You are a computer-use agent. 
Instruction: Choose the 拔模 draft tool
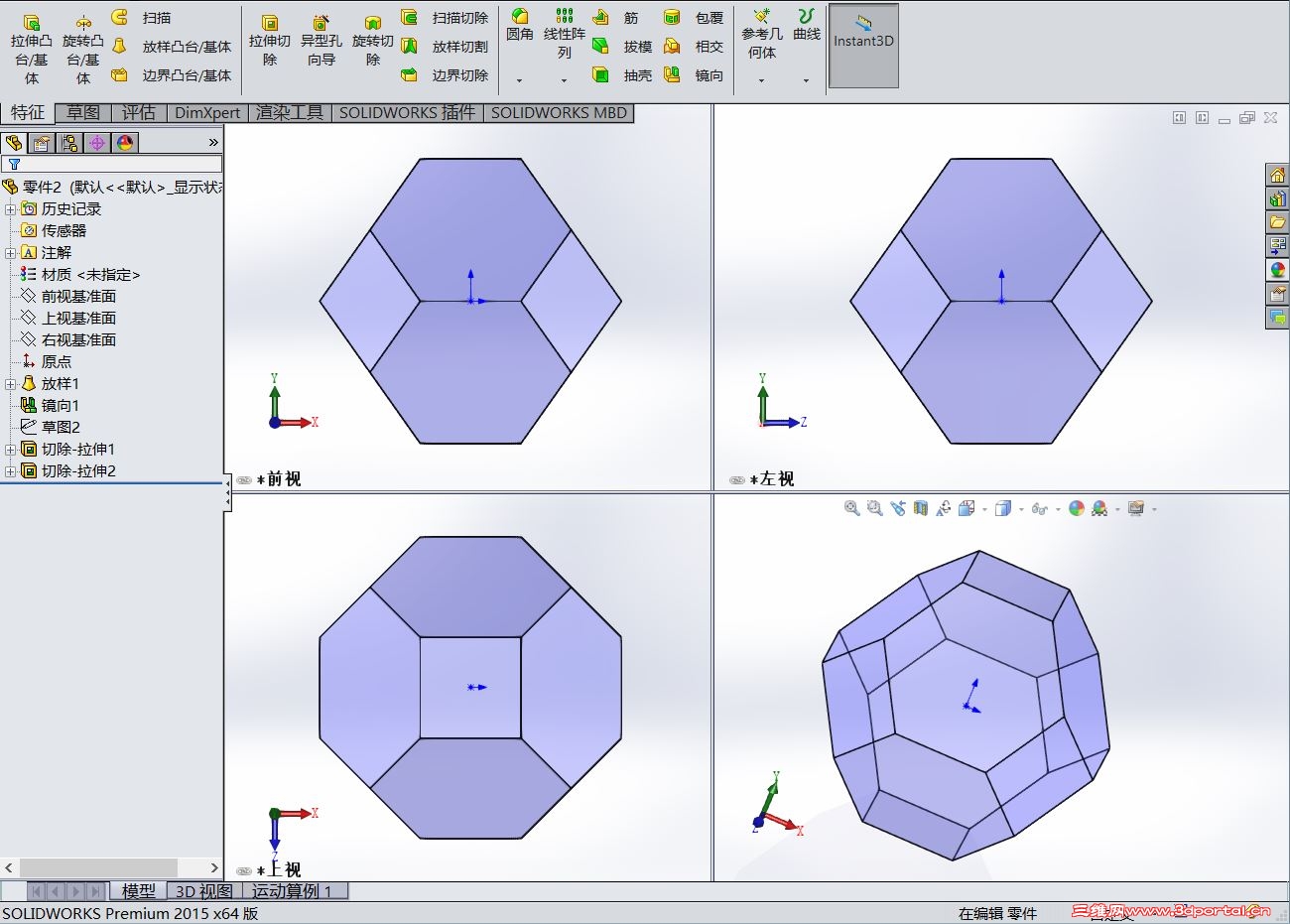[622, 47]
